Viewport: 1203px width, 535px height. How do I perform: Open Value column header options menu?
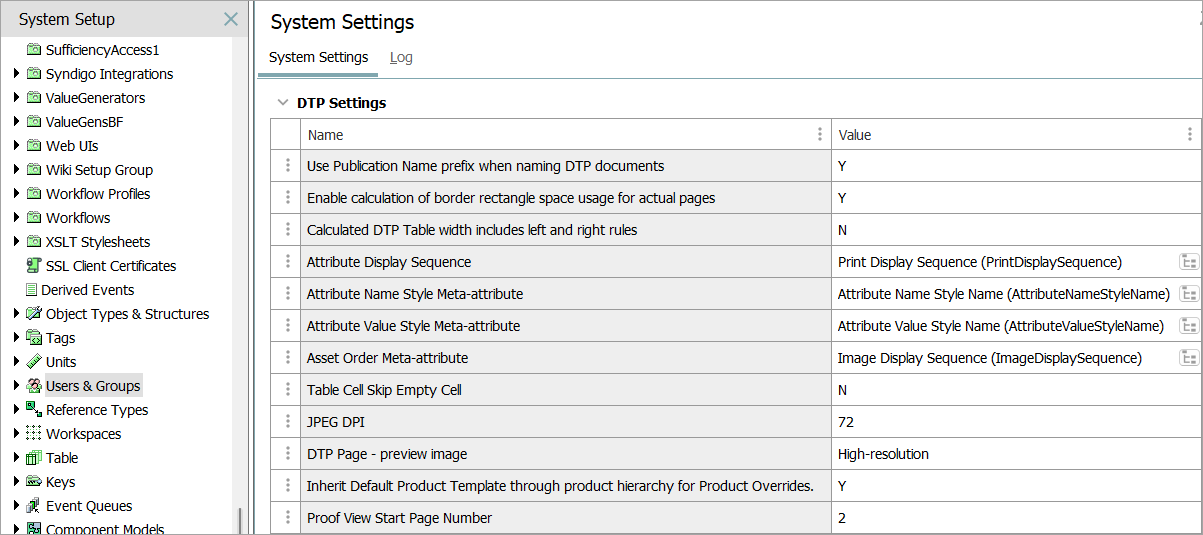pyautogui.click(x=1189, y=135)
